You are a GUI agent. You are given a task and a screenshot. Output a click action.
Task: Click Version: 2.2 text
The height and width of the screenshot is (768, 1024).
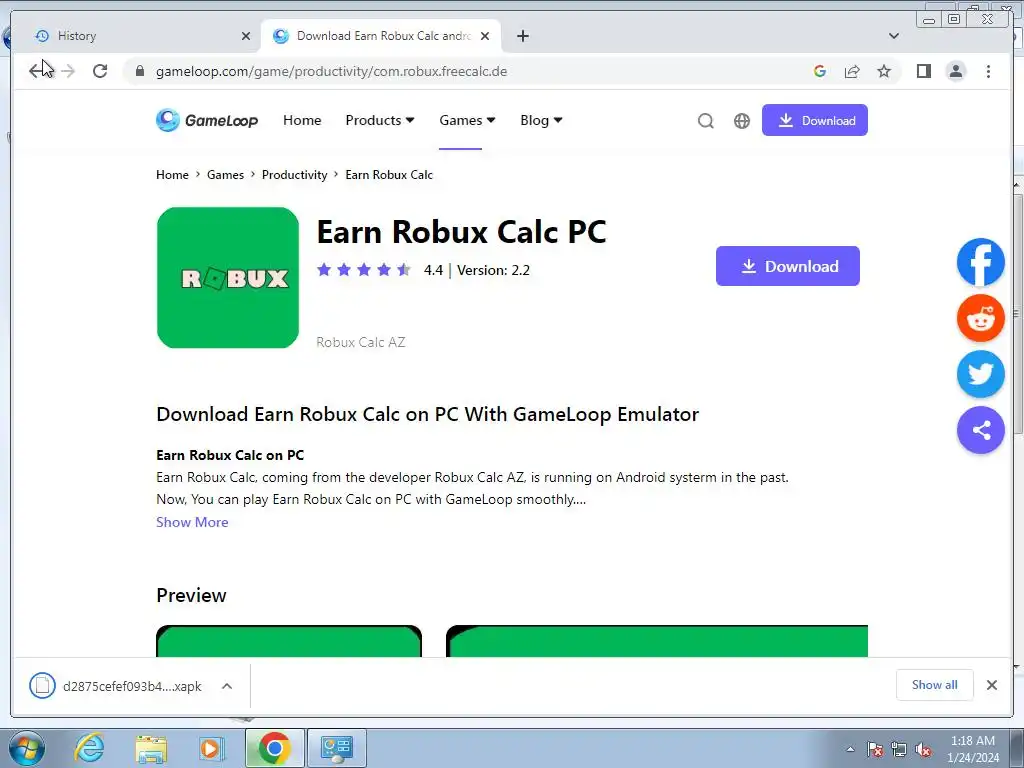[493, 270]
